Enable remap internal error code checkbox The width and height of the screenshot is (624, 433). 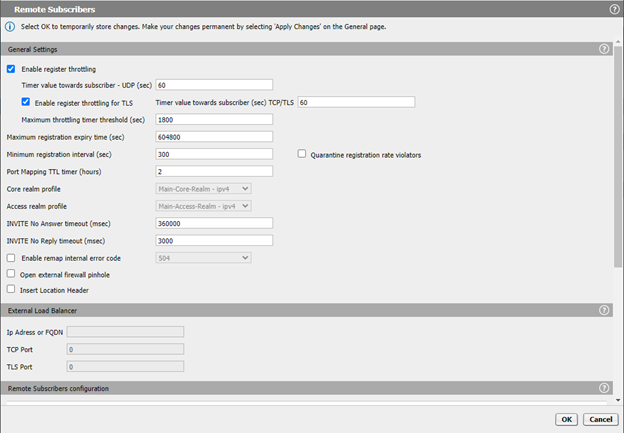[x=11, y=258]
